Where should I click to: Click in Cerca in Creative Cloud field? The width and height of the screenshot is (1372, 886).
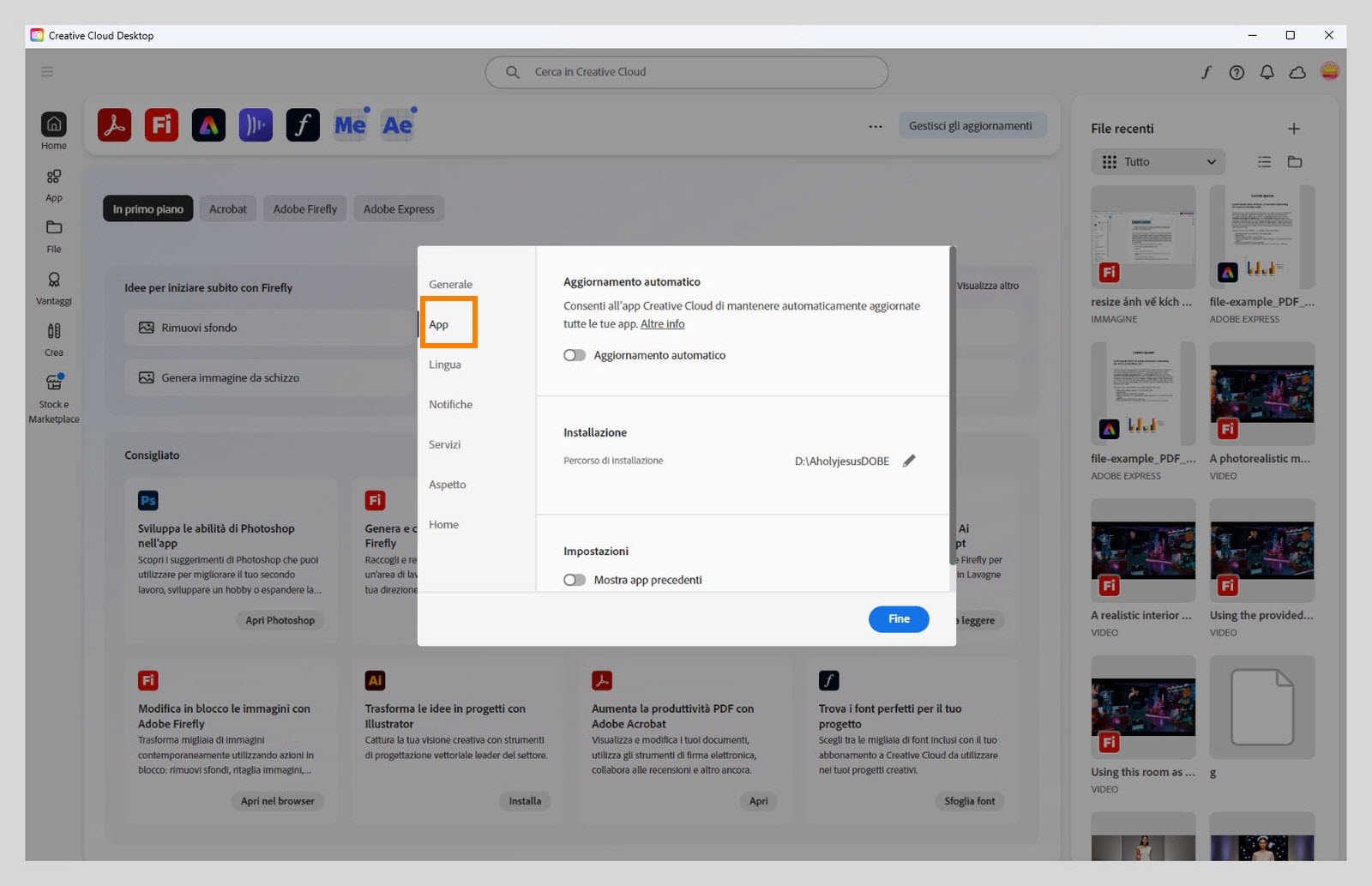tap(686, 72)
